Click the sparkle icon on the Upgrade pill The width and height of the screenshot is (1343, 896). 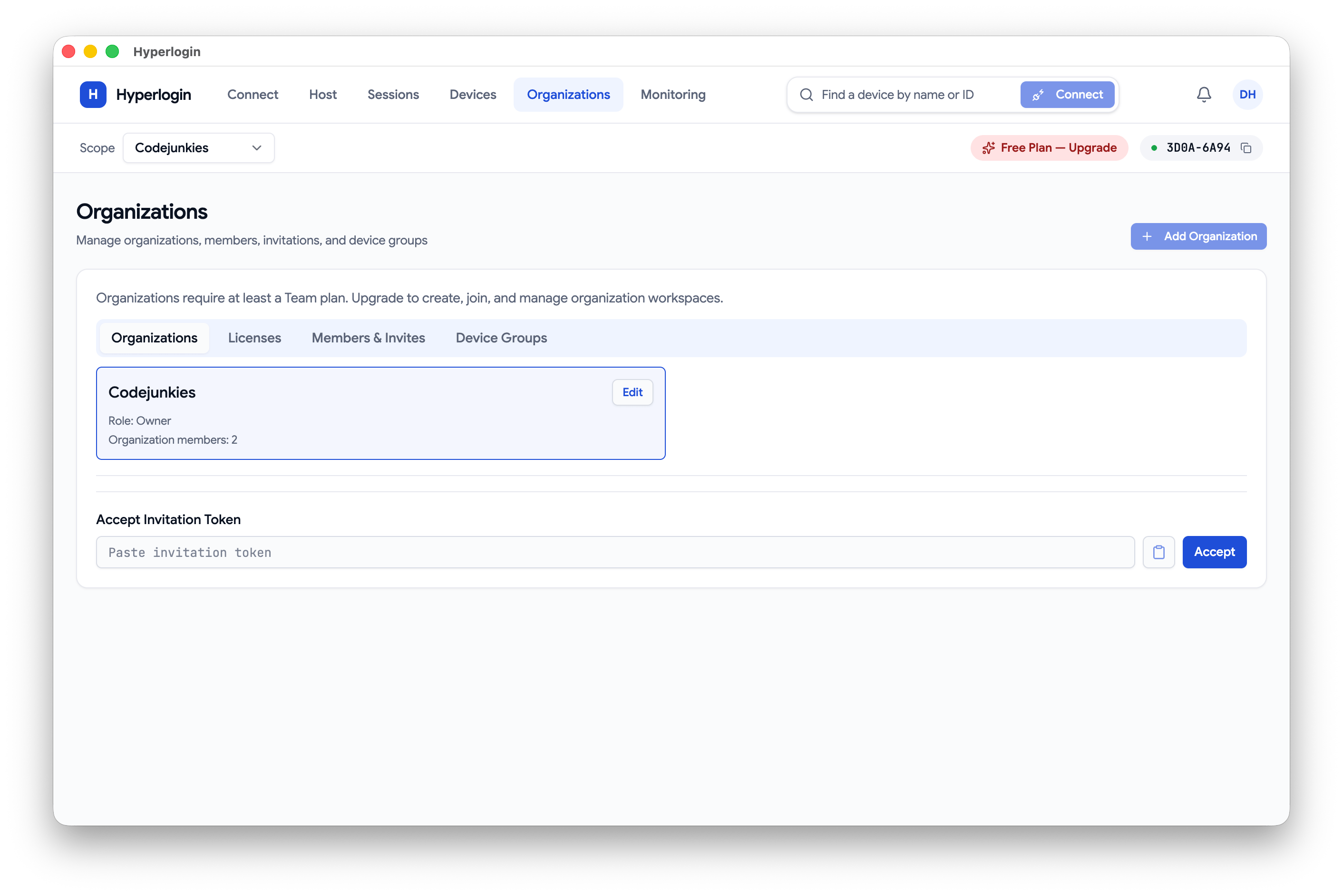coord(988,148)
